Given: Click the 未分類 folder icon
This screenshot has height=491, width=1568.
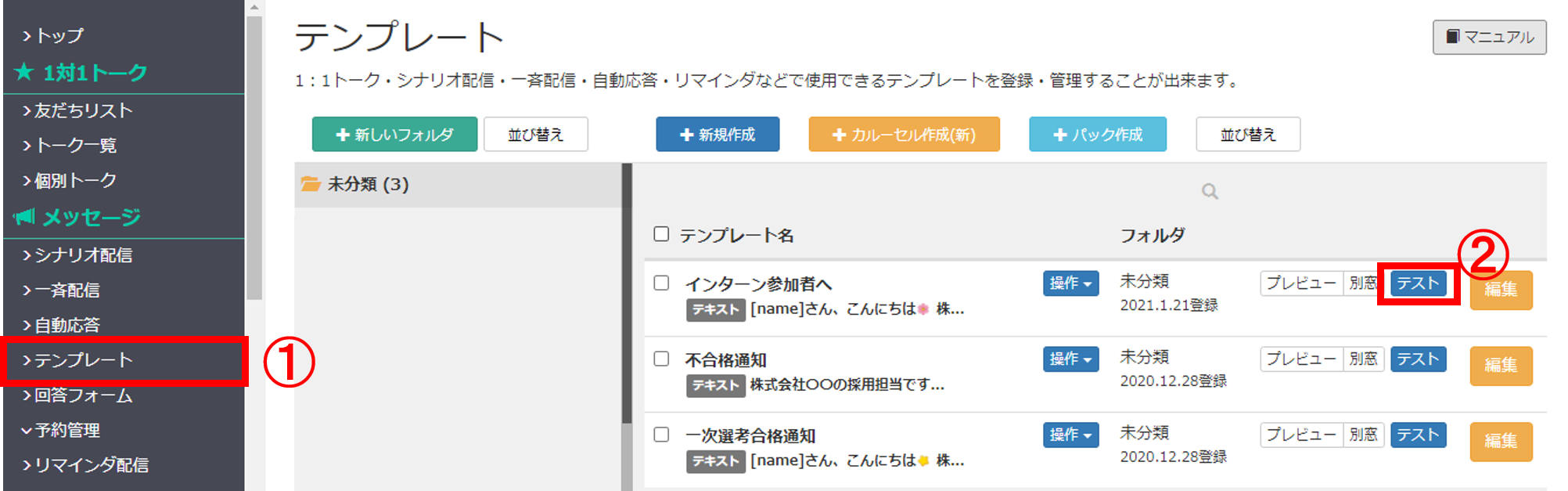Looking at the screenshot, I should click(311, 184).
